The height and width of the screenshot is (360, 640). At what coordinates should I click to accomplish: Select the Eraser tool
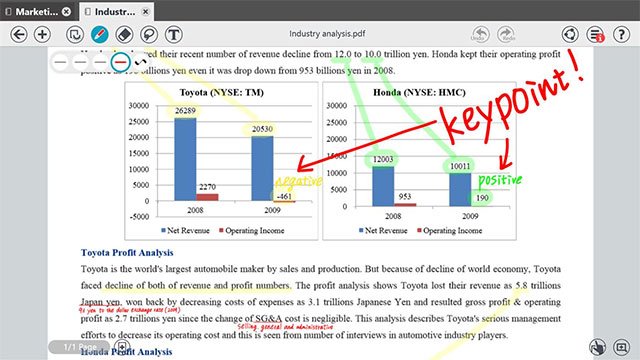click(124, 34)
